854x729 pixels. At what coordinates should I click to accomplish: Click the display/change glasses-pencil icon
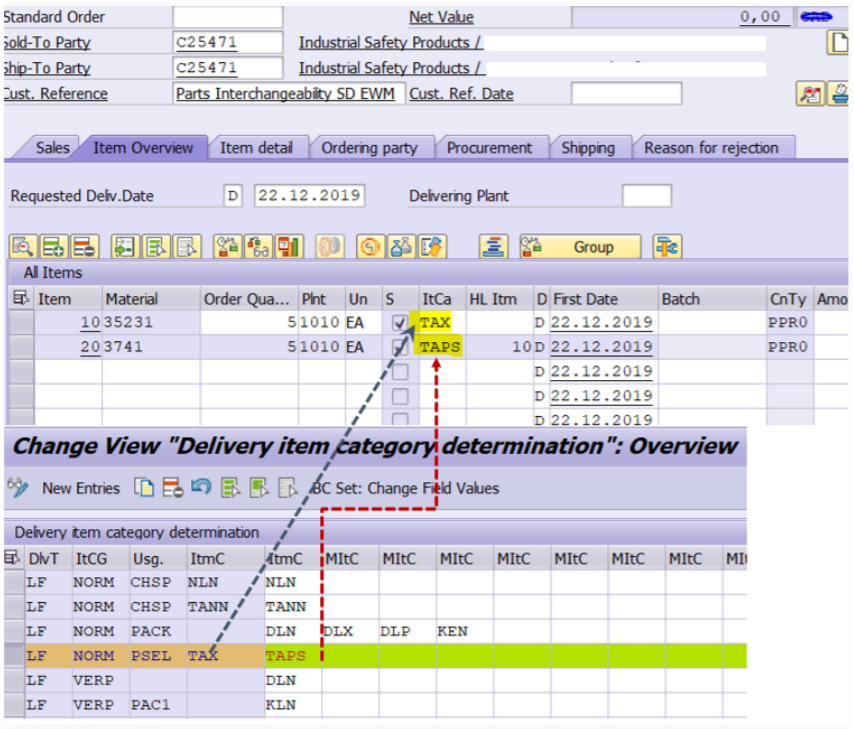[18, 488]
